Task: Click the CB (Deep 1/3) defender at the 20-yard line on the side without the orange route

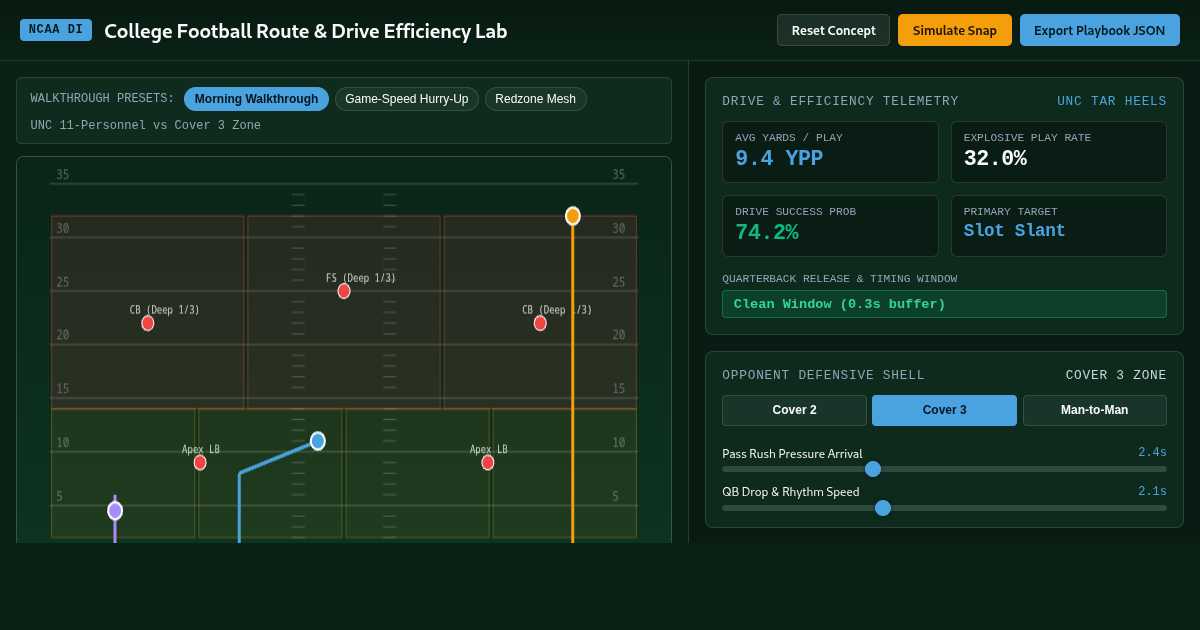Action: tap(148, 323)
